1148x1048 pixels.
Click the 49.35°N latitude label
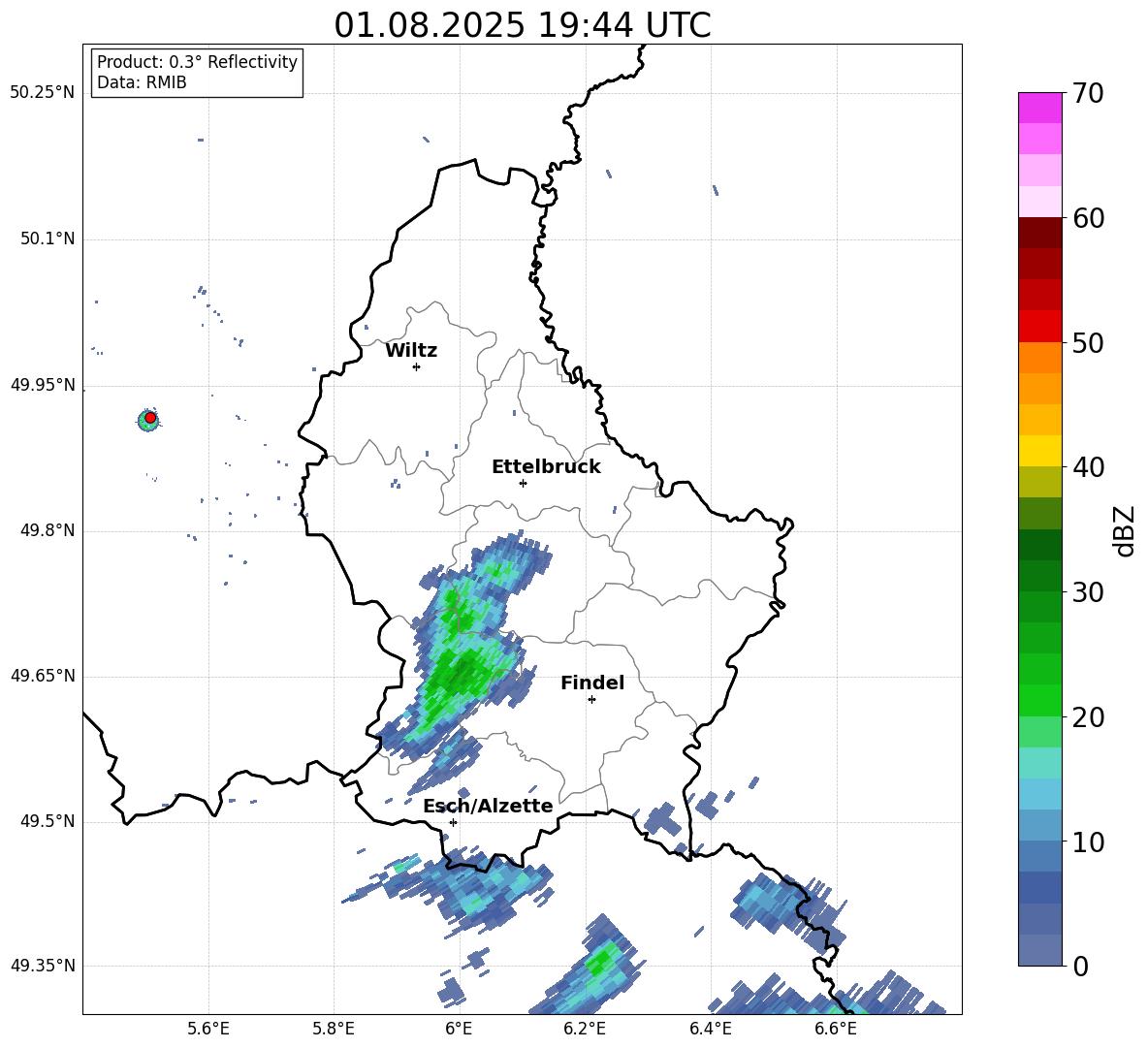point(43,966)
